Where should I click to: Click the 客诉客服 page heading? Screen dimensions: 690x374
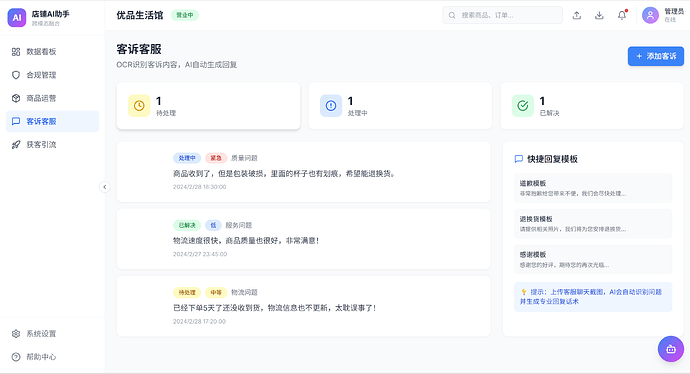139,49
